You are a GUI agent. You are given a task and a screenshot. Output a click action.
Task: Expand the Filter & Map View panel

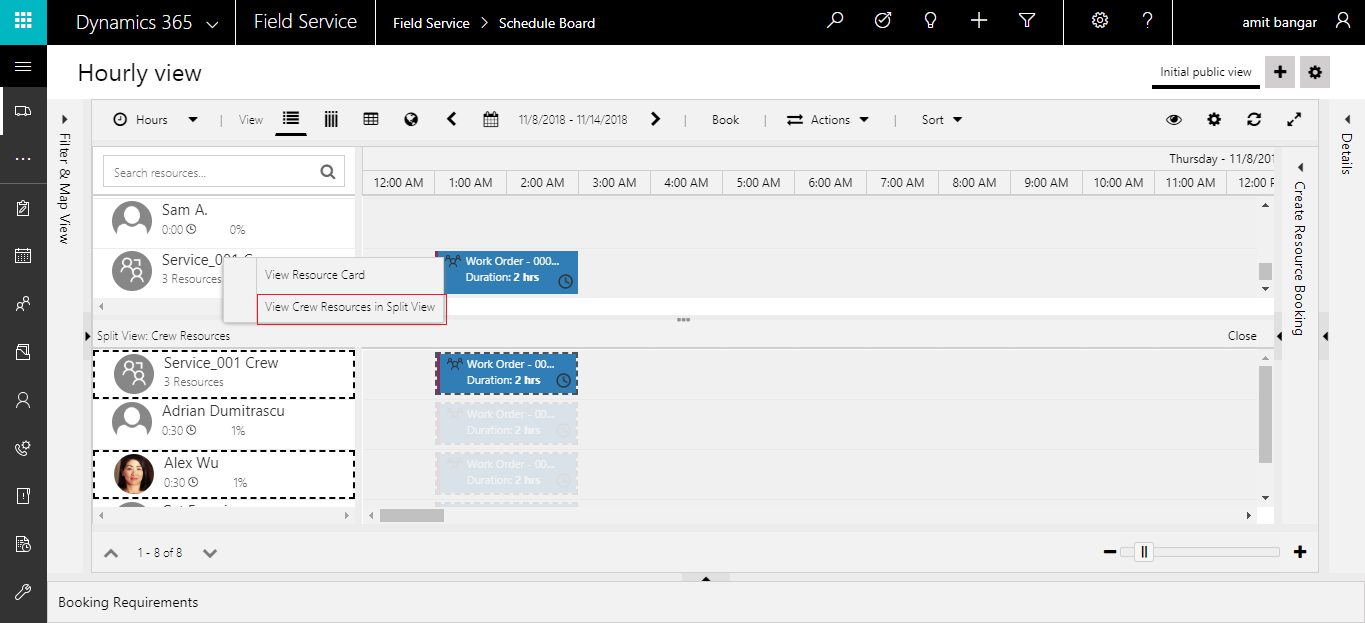[64, 119]
